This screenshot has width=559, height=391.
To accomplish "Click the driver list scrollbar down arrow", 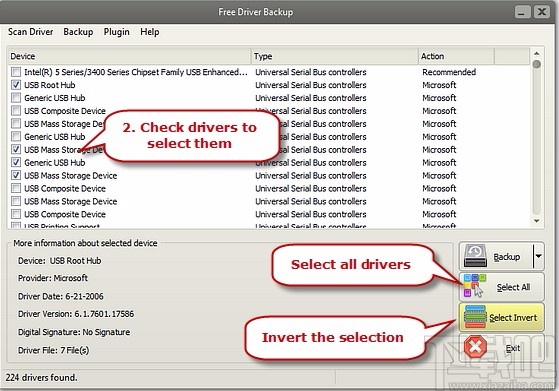I will pos(536,221).
